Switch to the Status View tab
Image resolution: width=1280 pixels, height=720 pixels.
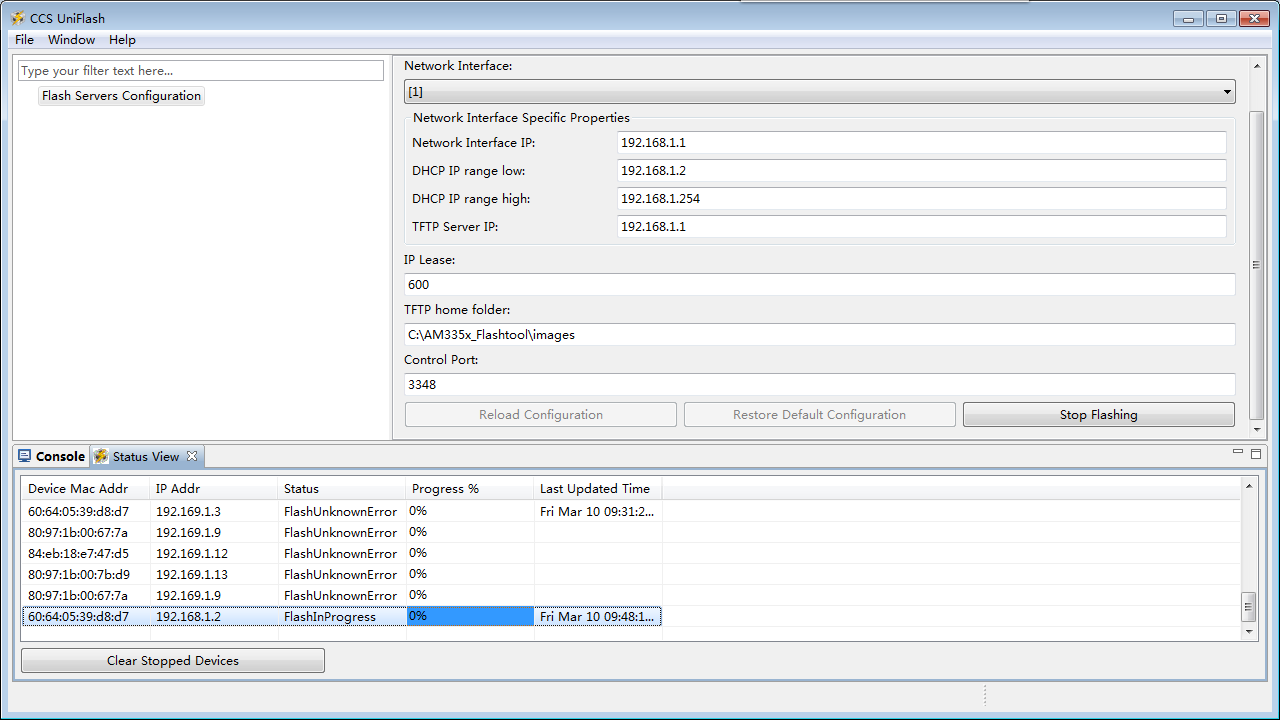click(x=146, y=456)
